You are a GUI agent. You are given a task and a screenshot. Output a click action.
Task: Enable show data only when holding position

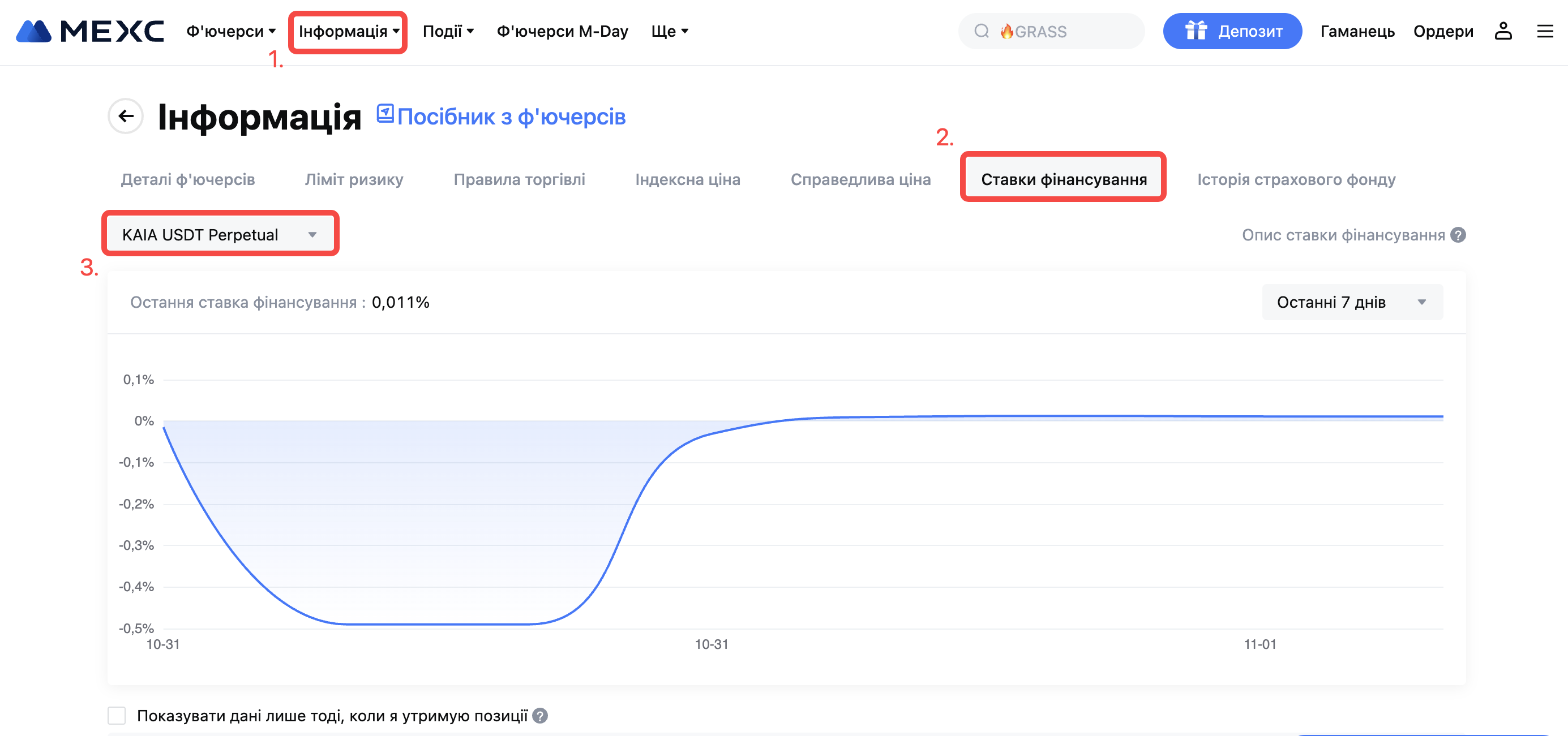click(117, 716)
